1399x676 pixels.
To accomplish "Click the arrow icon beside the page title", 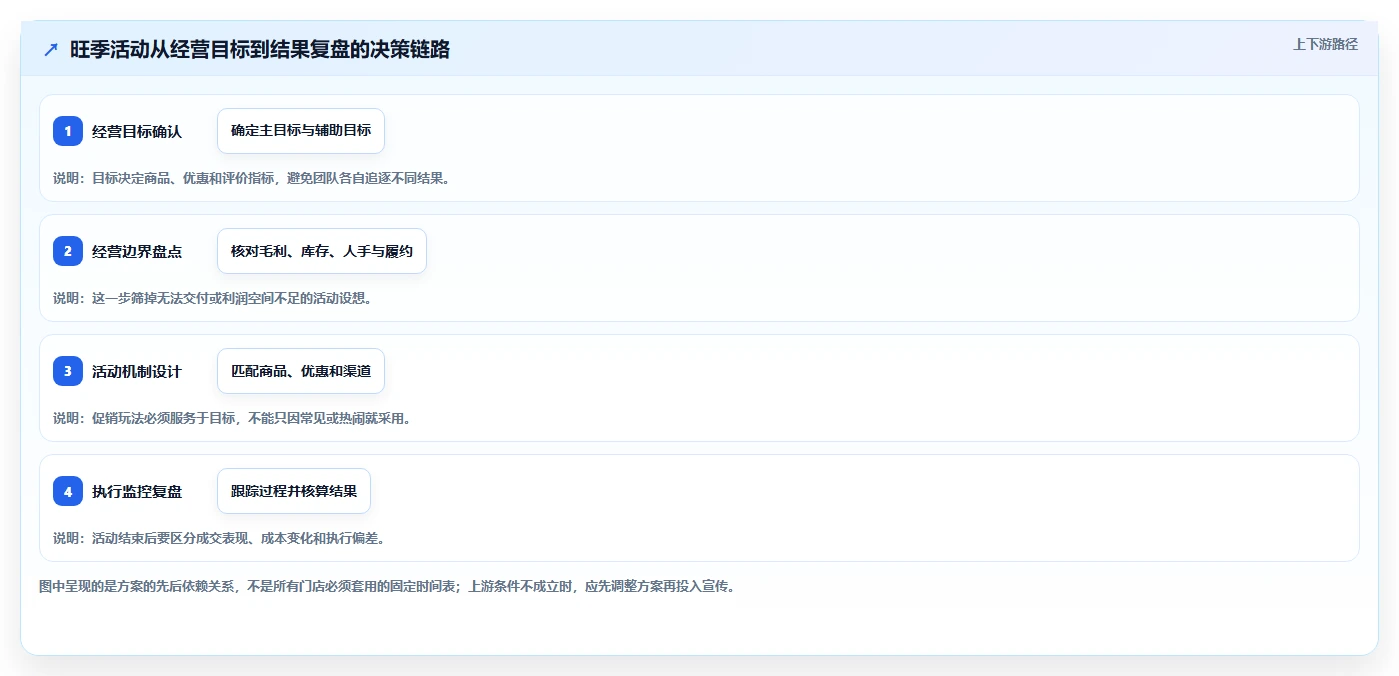I will [x=51, y=49].
